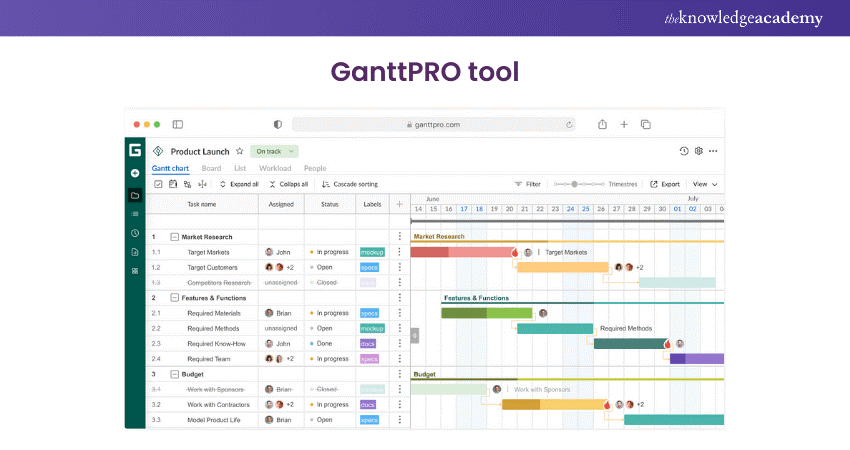Click the Labels column header
This screenshot has height=450, width=850.
(372, 204)
